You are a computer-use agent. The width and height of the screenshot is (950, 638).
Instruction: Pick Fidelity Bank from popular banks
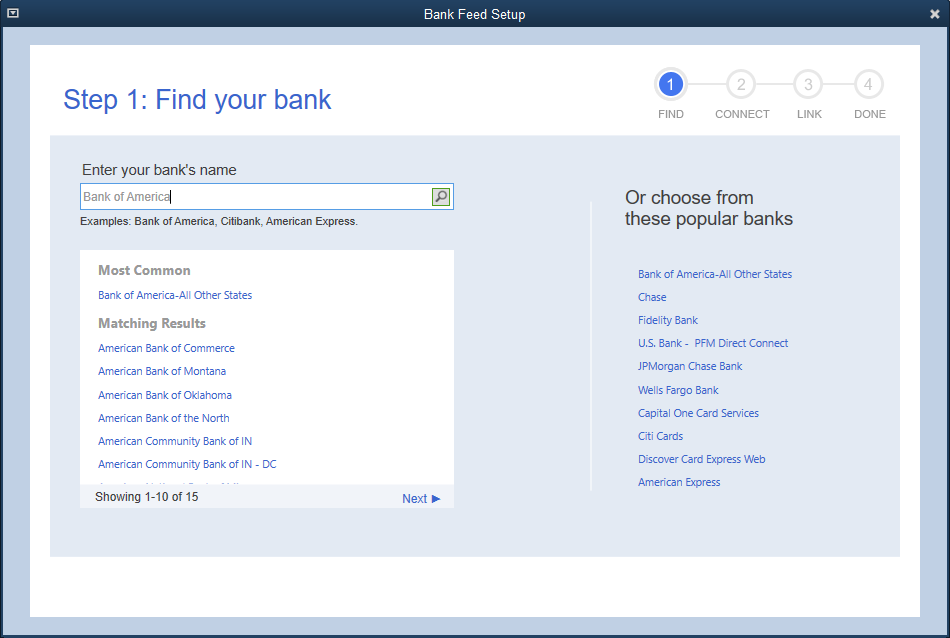(668, 321)
